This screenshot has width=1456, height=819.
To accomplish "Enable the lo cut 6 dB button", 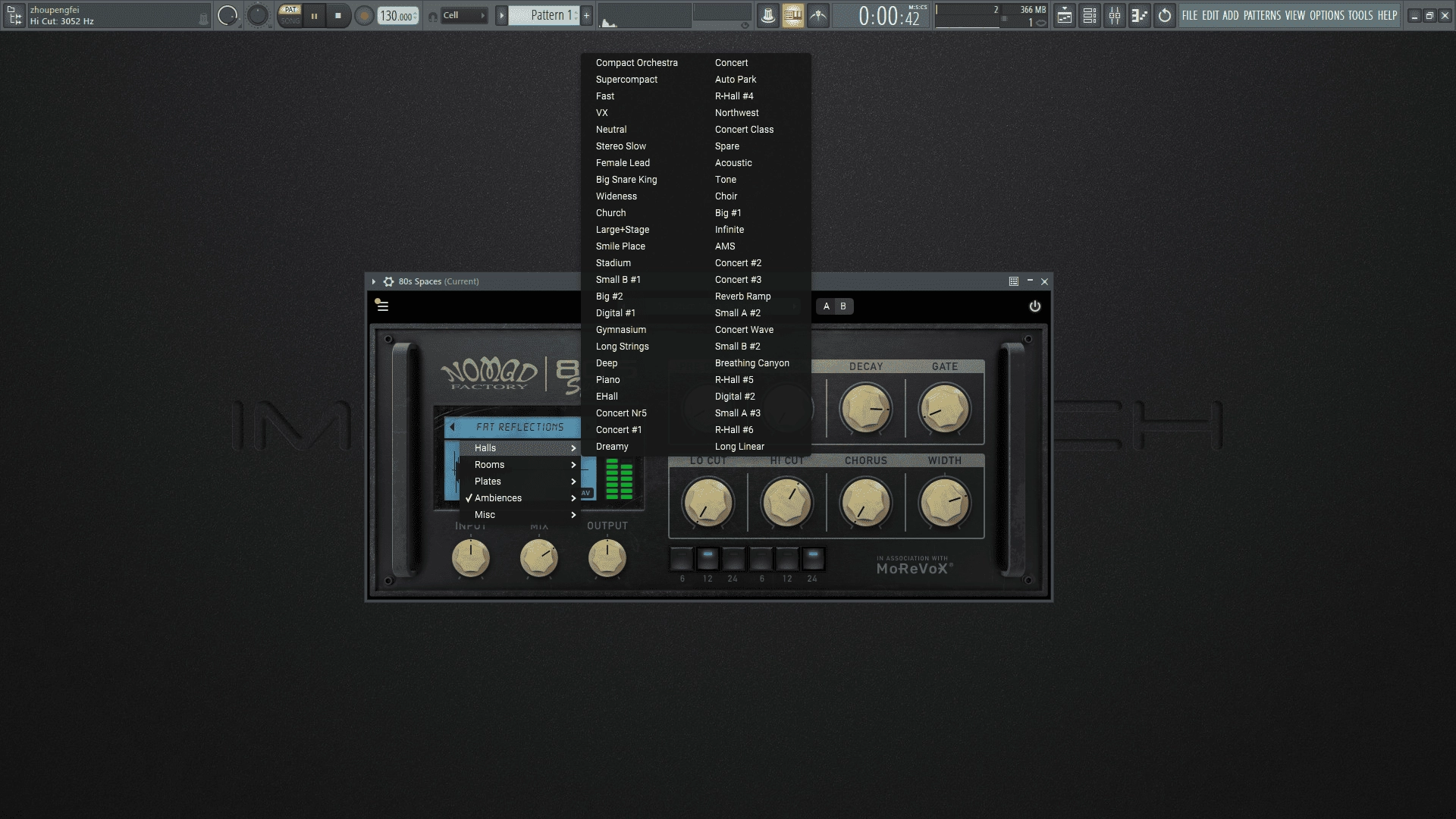I will coord(681,559).
